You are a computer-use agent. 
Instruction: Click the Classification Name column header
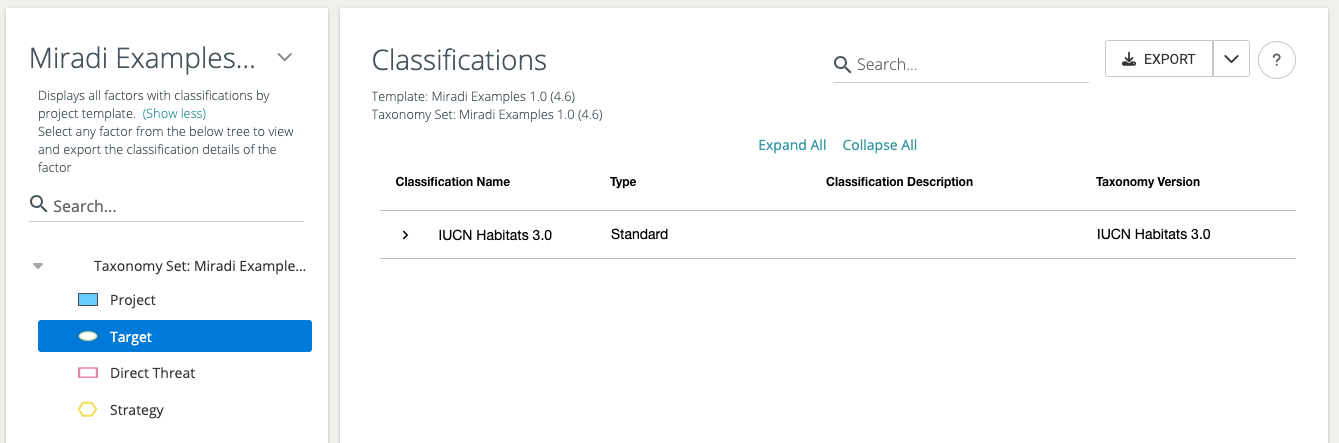click(x=452, y=182)
